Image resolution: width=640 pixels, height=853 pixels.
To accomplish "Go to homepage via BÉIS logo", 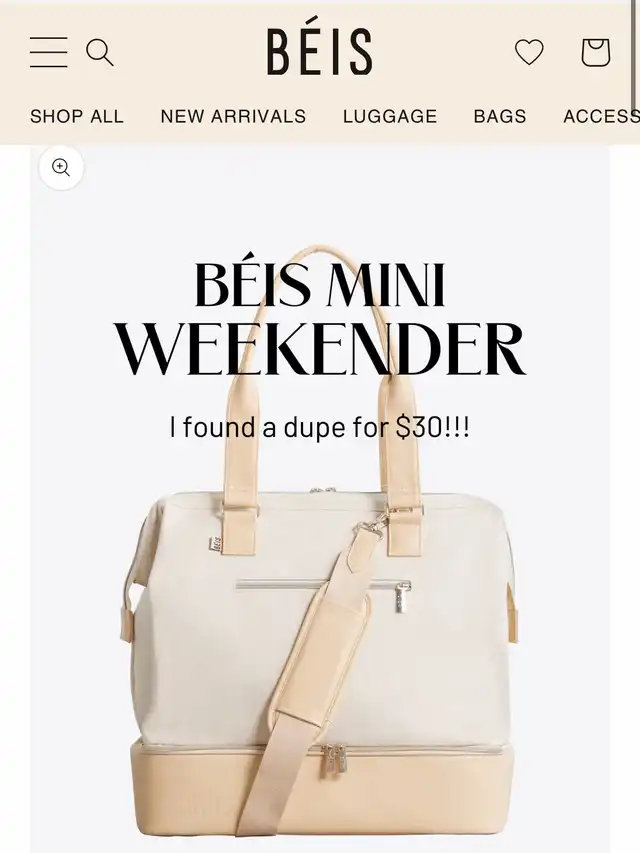I will (x=319, y=52).
